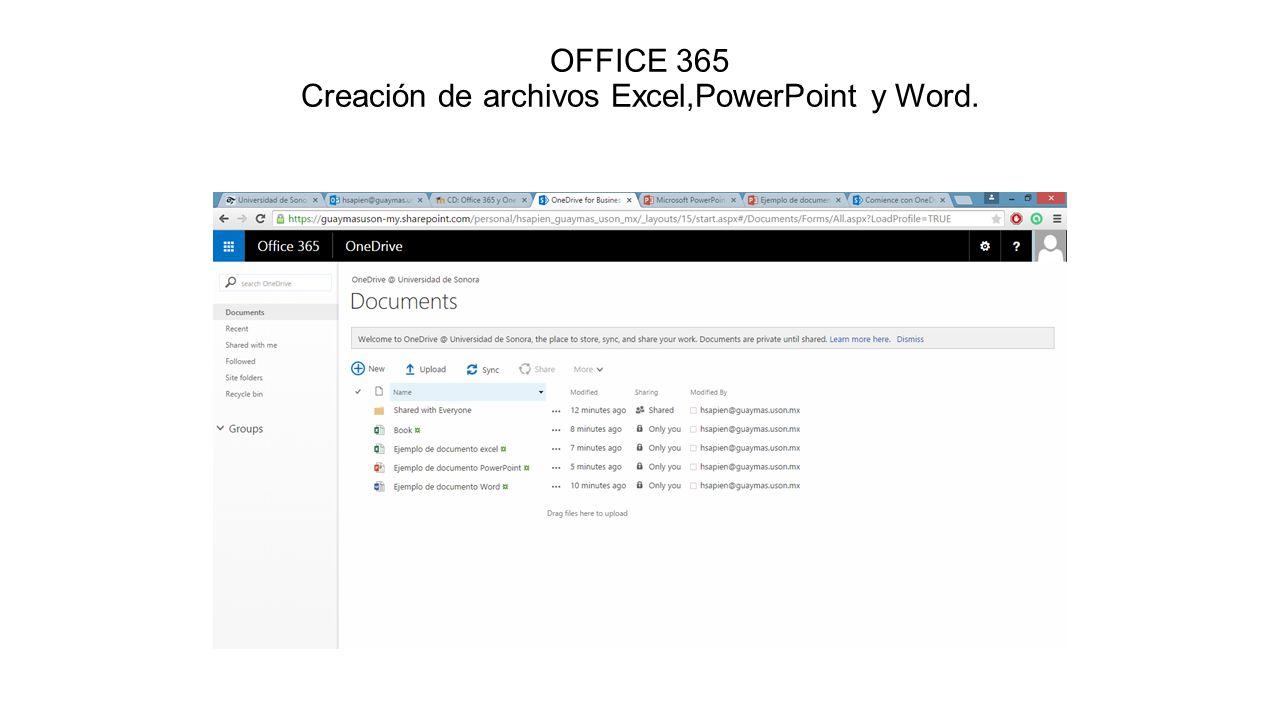Toggle presence checkbox in Book row
Image resolution: width=1280 pixels, height=720 pixels.
pyautogui.click(x=693, y=429)
